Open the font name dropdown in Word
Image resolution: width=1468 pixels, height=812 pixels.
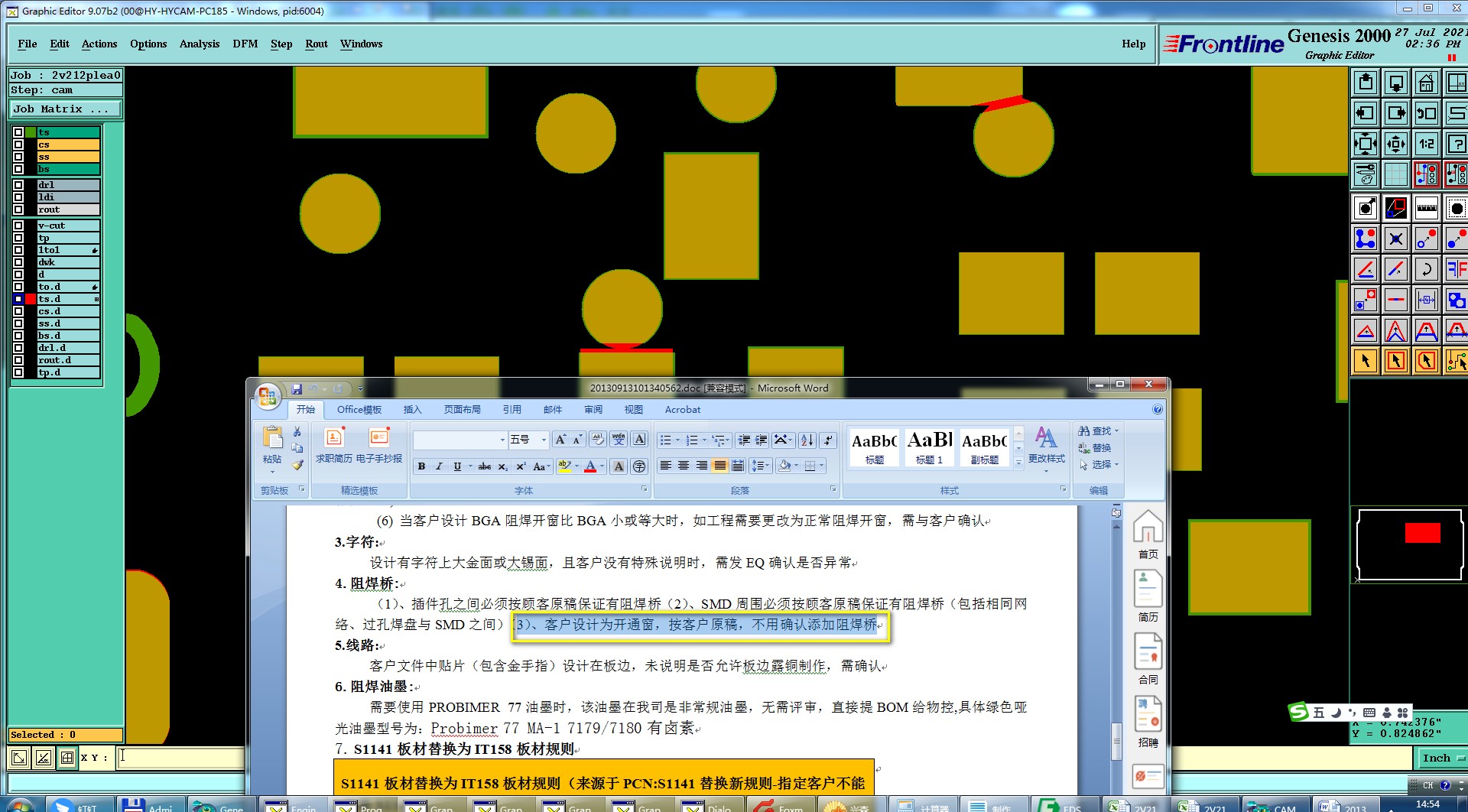pos(502,440)
